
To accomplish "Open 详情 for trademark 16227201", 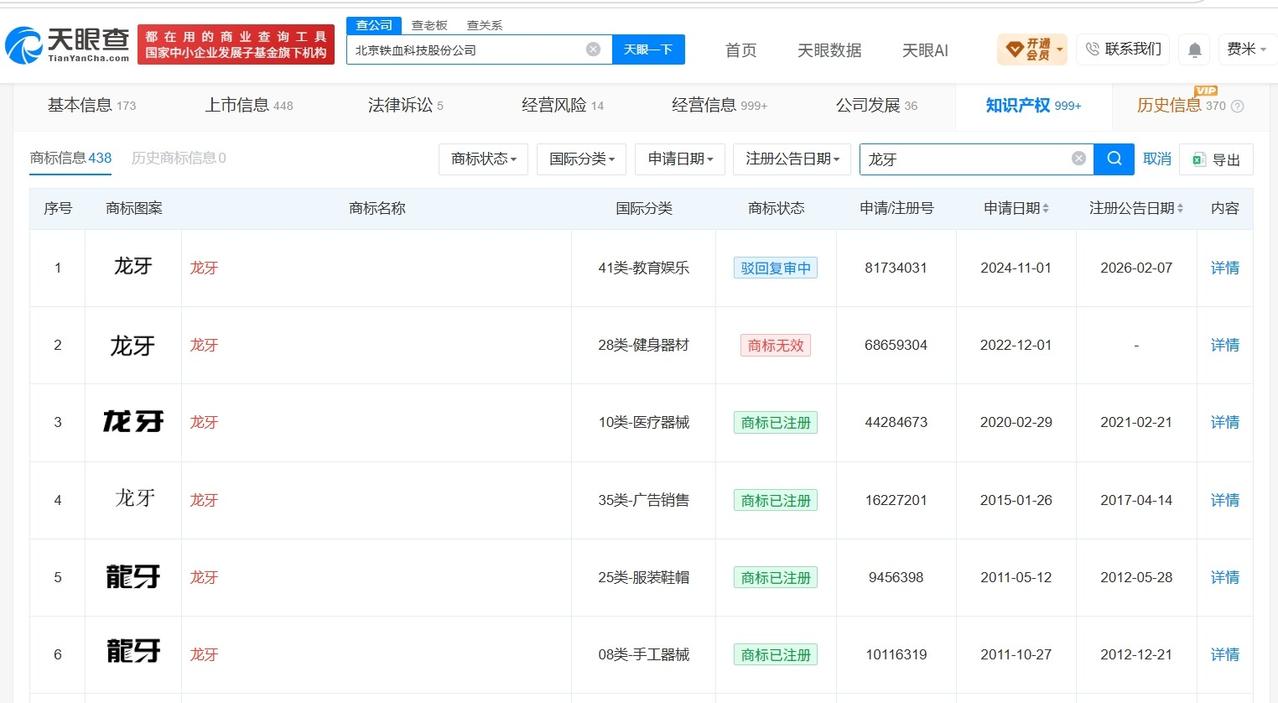I will click(x=1225, y=500).
